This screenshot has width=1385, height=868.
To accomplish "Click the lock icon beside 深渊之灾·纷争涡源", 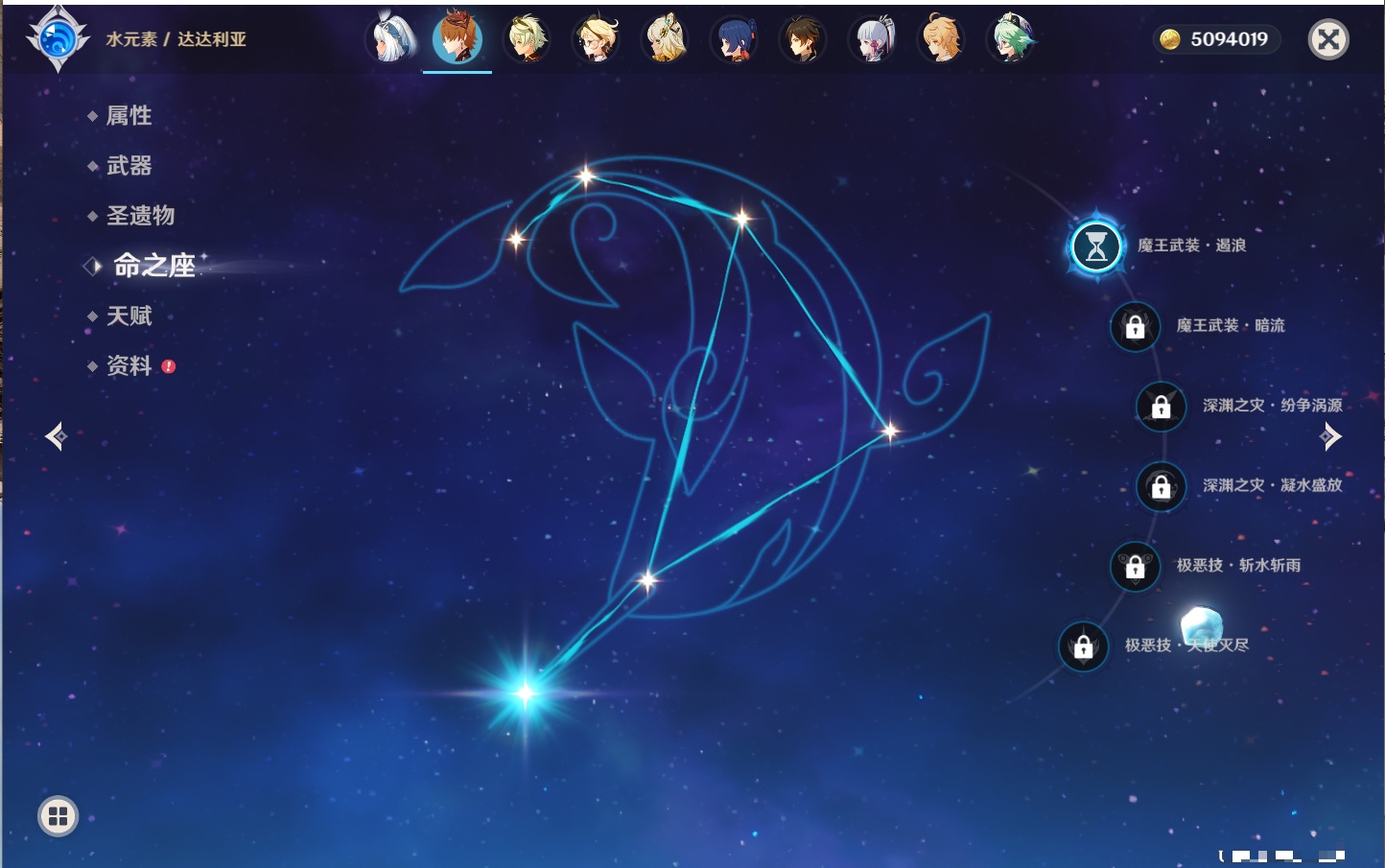I will point(1161,406).
